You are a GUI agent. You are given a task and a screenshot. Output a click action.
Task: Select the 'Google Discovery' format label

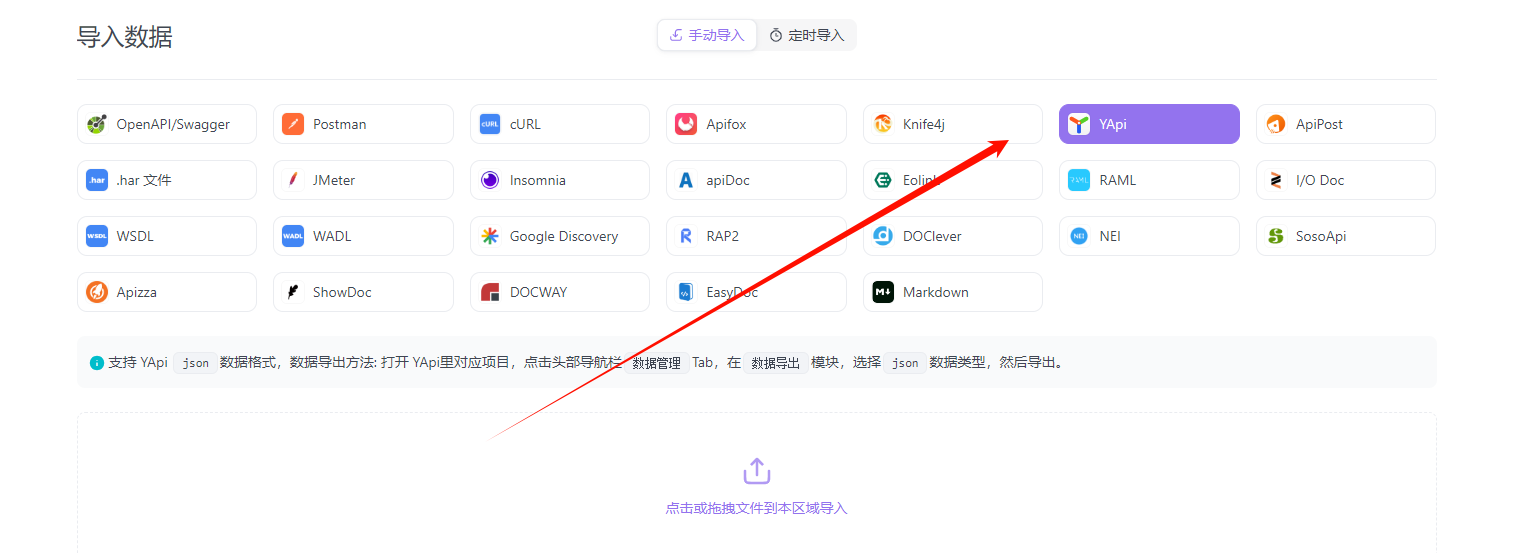tap(564, 236)
